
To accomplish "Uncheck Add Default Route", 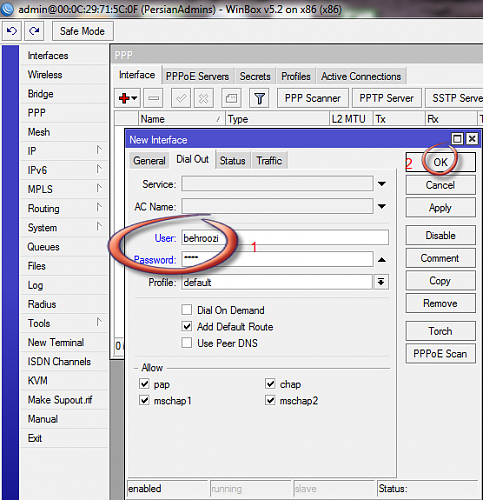I will click(x=187, y=326).
